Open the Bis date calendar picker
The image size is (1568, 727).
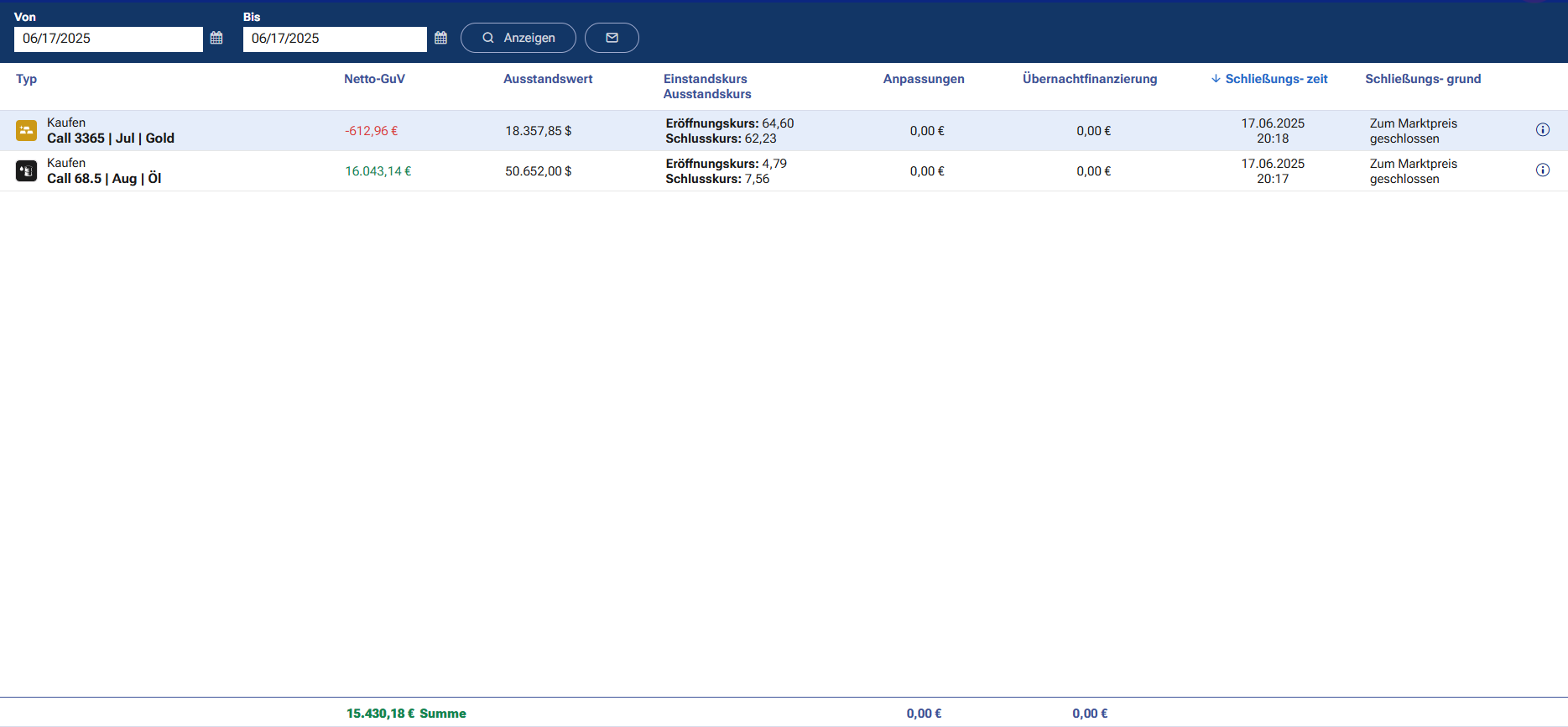[441, 38]
